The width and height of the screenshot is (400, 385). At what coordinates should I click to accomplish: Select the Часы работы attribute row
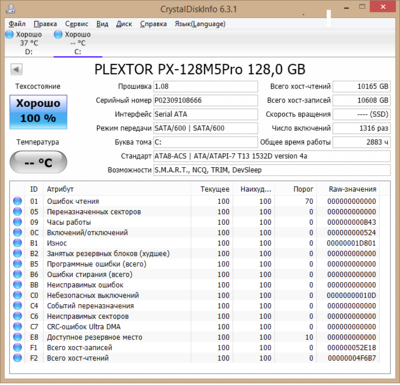[195, 222]
